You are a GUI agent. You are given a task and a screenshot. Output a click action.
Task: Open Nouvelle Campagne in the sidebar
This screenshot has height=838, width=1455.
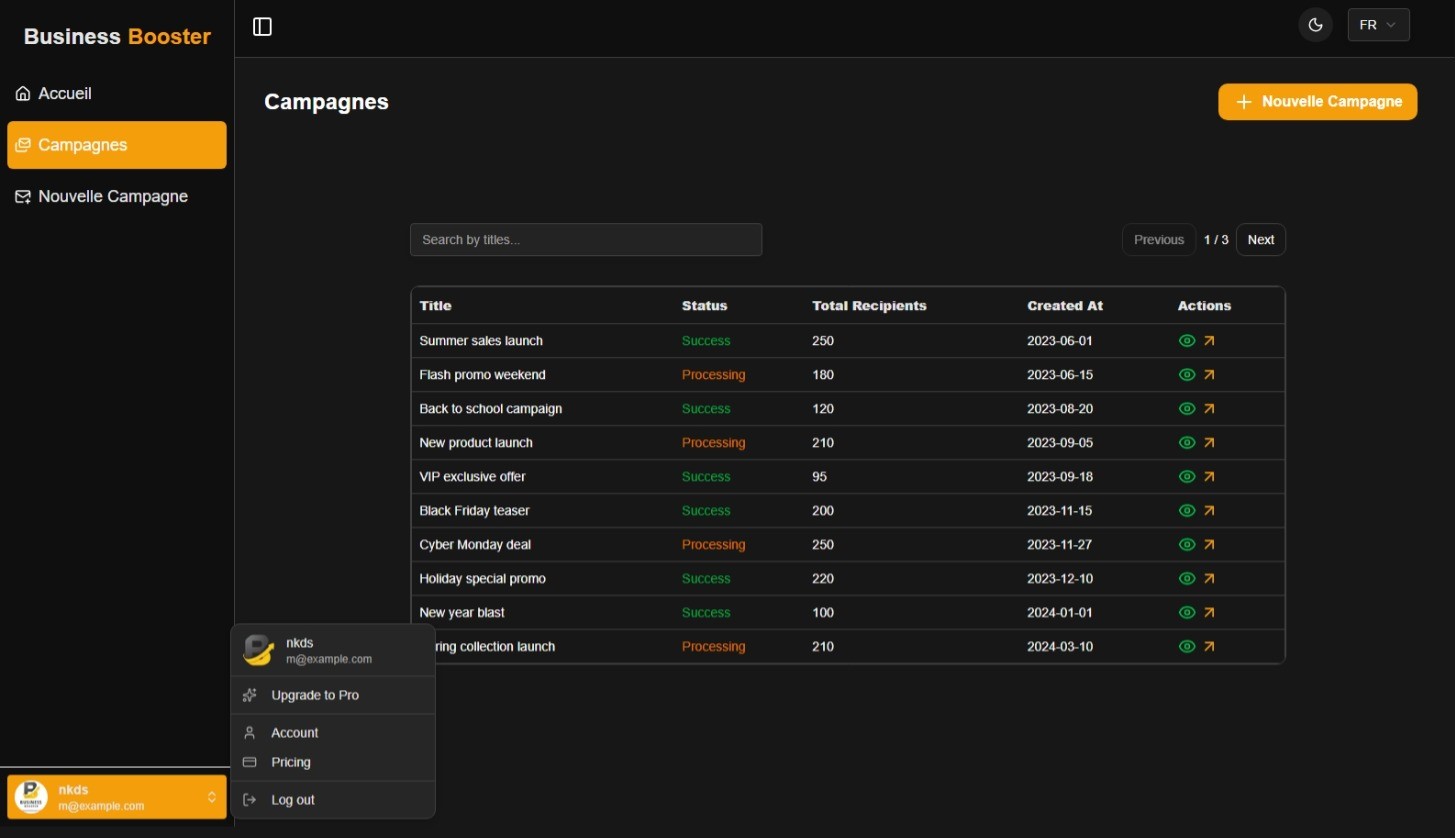113,197
